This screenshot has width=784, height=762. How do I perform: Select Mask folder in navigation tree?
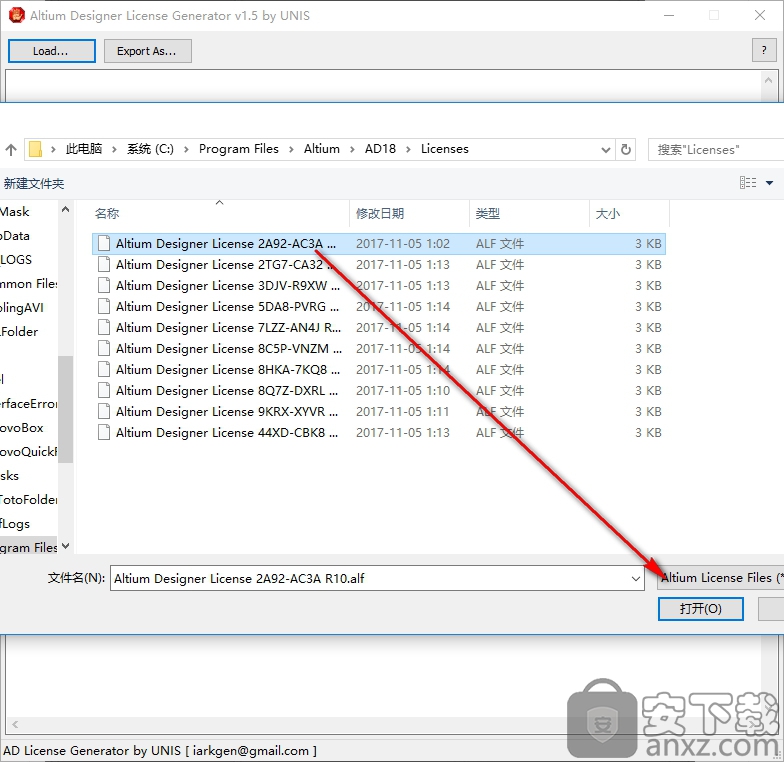[x=14, y=212]
